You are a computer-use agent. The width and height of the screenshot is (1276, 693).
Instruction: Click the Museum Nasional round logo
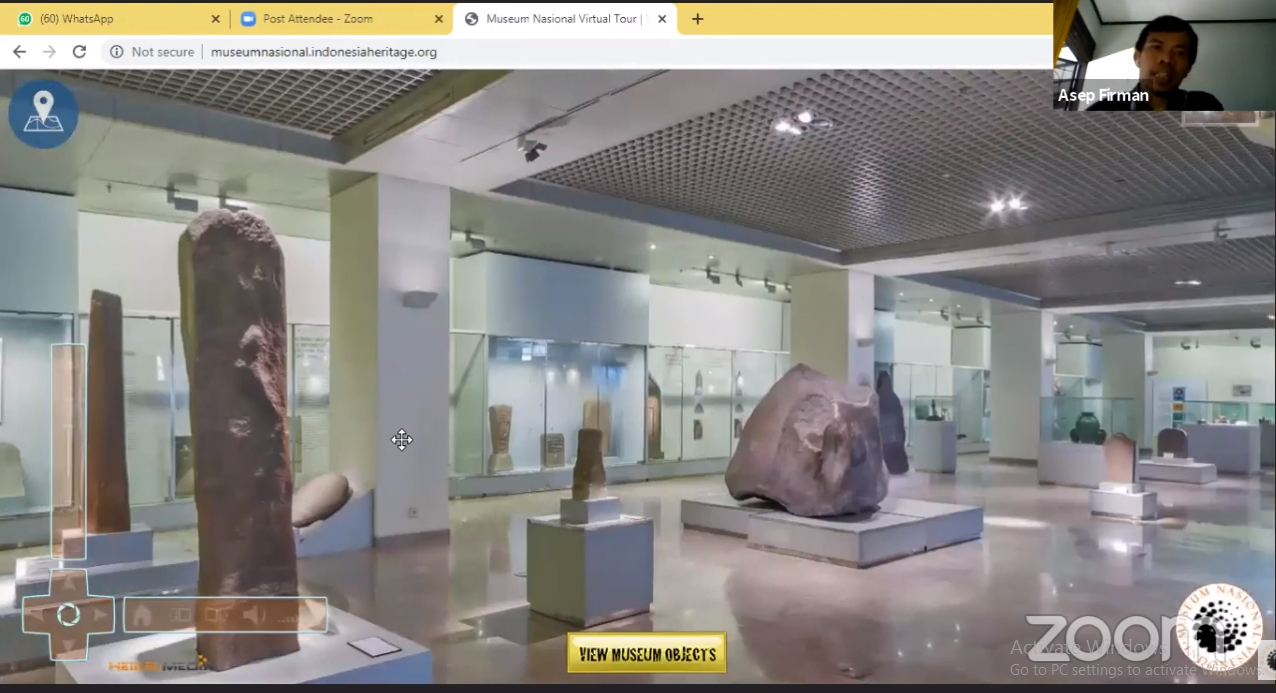1219,628
